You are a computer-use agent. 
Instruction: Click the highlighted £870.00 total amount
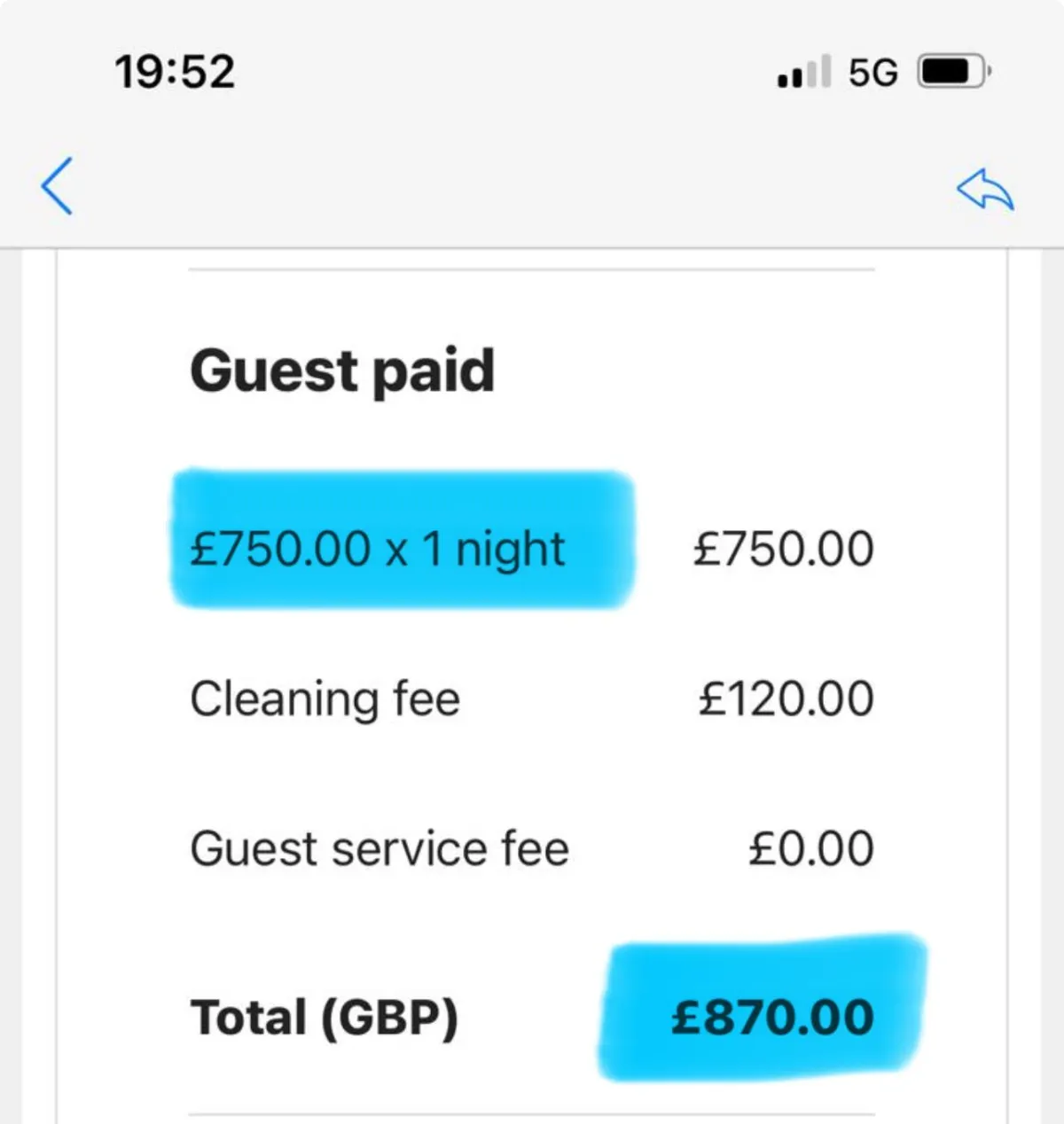coord(772,1017)
